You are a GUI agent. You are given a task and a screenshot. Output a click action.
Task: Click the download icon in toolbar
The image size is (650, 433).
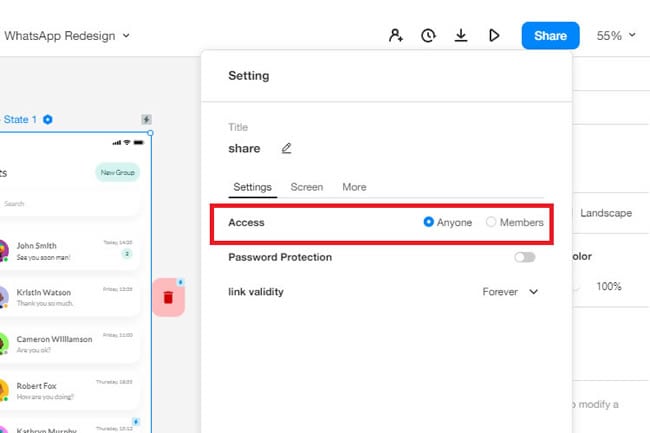point(461,36)
